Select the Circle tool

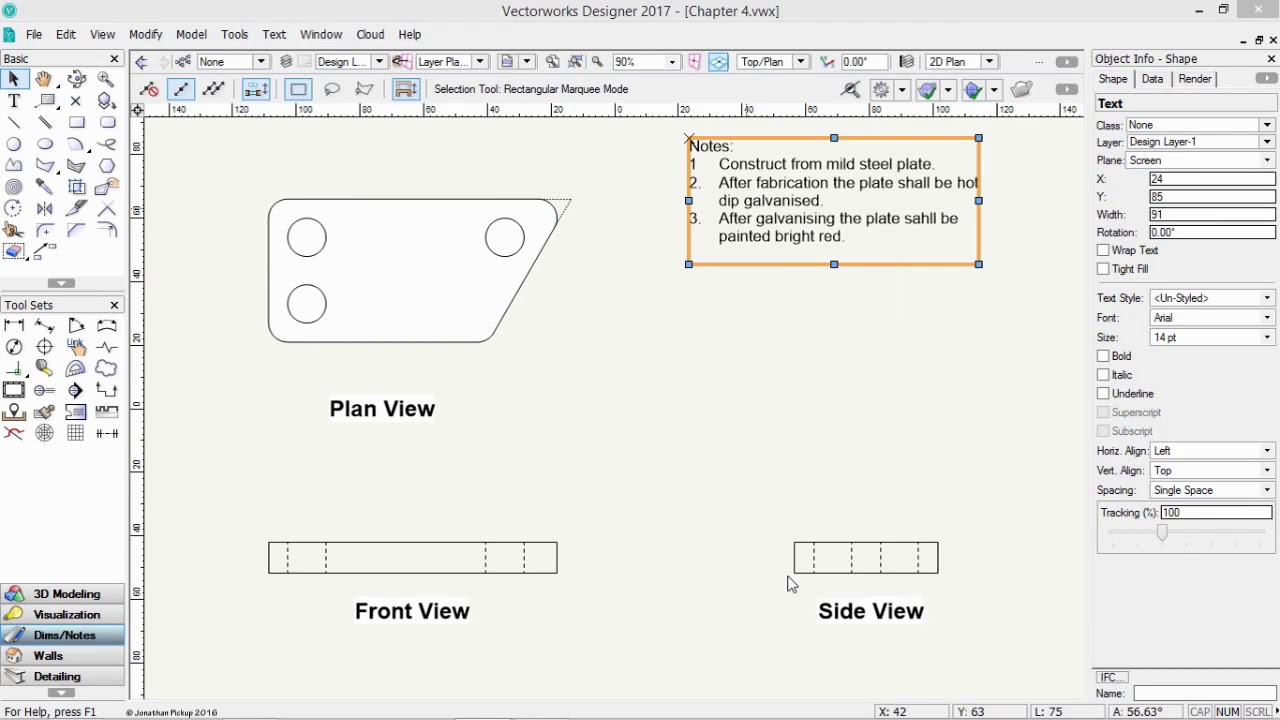click(14, 142)
